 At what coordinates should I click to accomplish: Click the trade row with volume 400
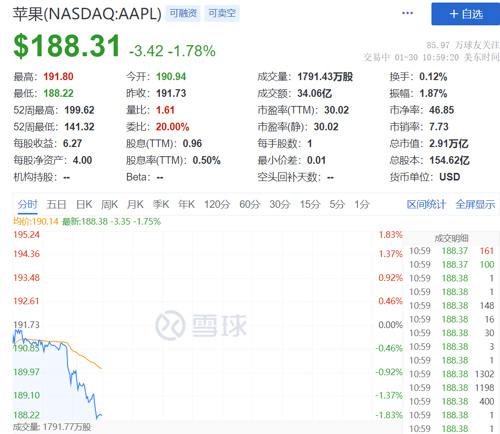[451, 401]
